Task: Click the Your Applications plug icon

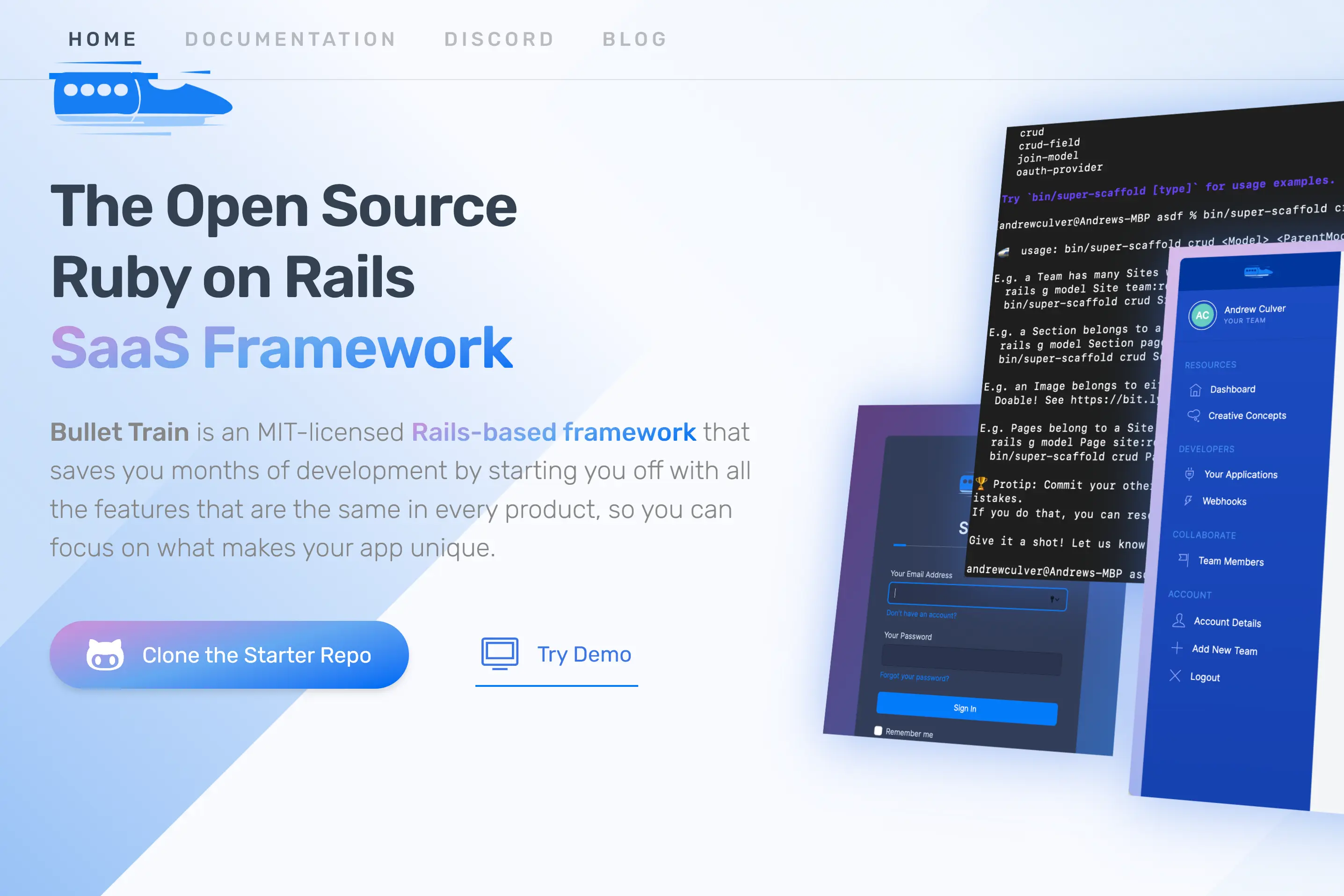Action: pos(1189,473)
